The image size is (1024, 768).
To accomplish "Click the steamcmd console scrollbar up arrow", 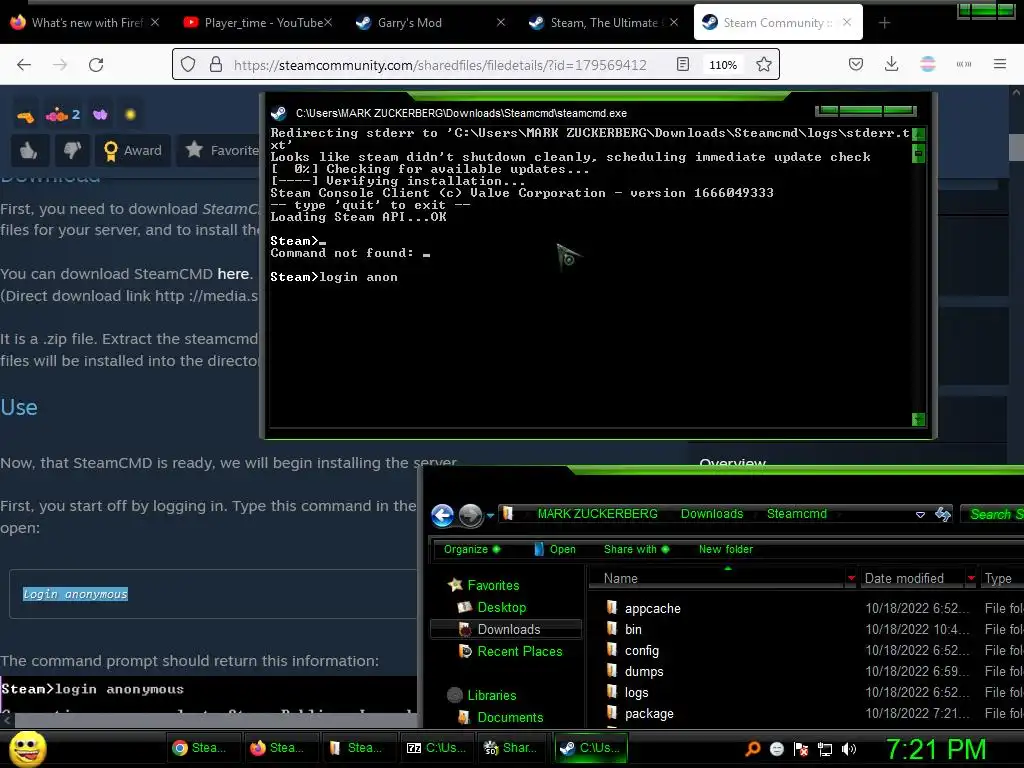I will 918,134.
